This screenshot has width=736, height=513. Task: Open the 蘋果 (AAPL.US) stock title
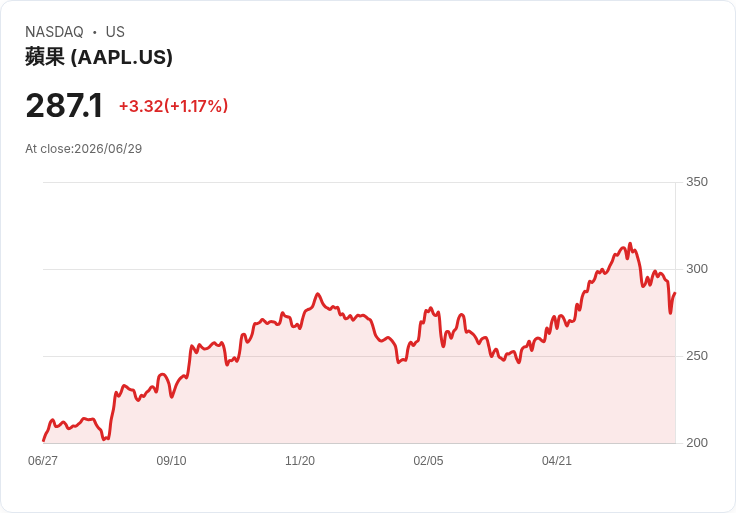pos(99,57)
